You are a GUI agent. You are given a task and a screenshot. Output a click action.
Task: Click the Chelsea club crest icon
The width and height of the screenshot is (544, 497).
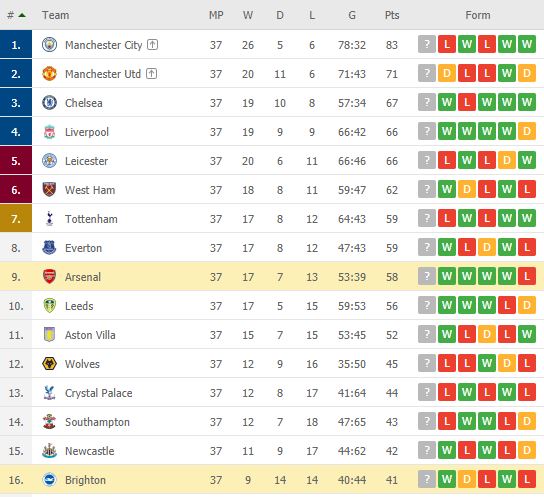[x=49, y=103]
